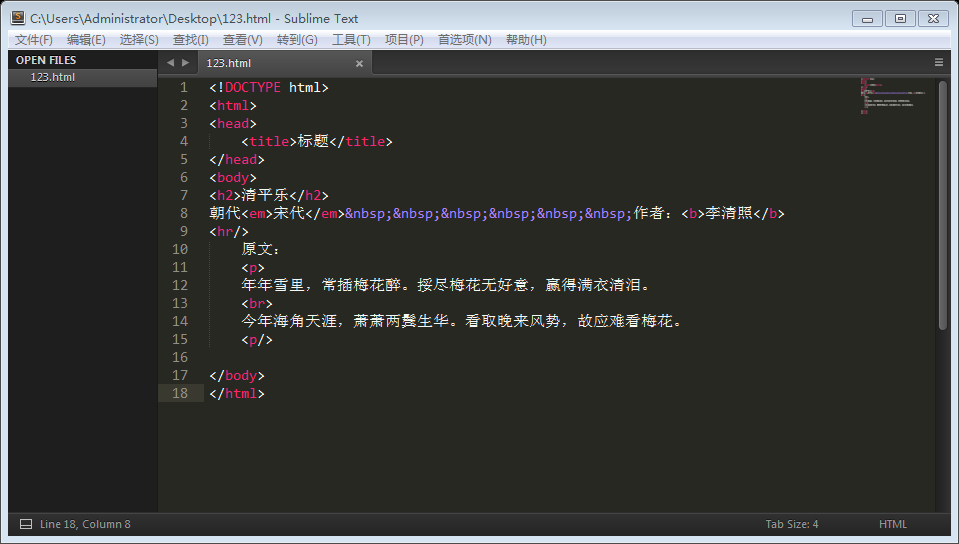Image resolution: width=959 pixels, height=544 pixels.
Task: Open the HTML syntax selector
Action: click(892, 524)
